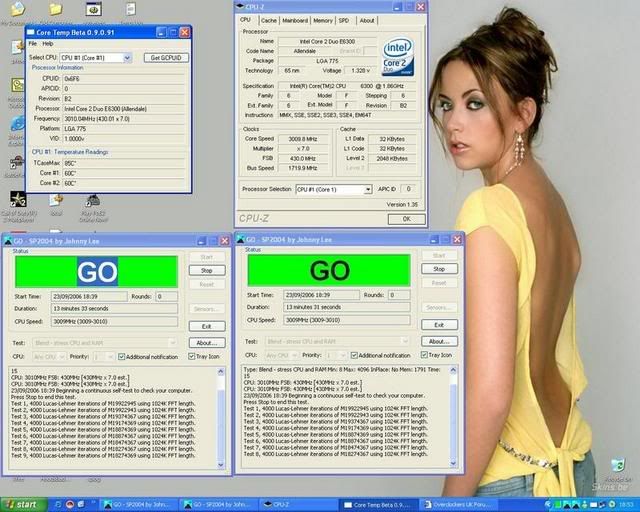Switch to the first SP2004 taskbar button
Screen dimensions: 640x512
point(139,505)
